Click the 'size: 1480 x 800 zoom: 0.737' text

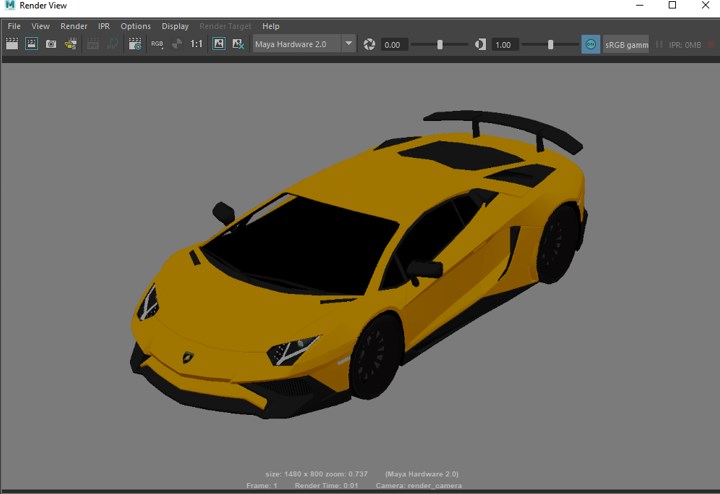316,474
